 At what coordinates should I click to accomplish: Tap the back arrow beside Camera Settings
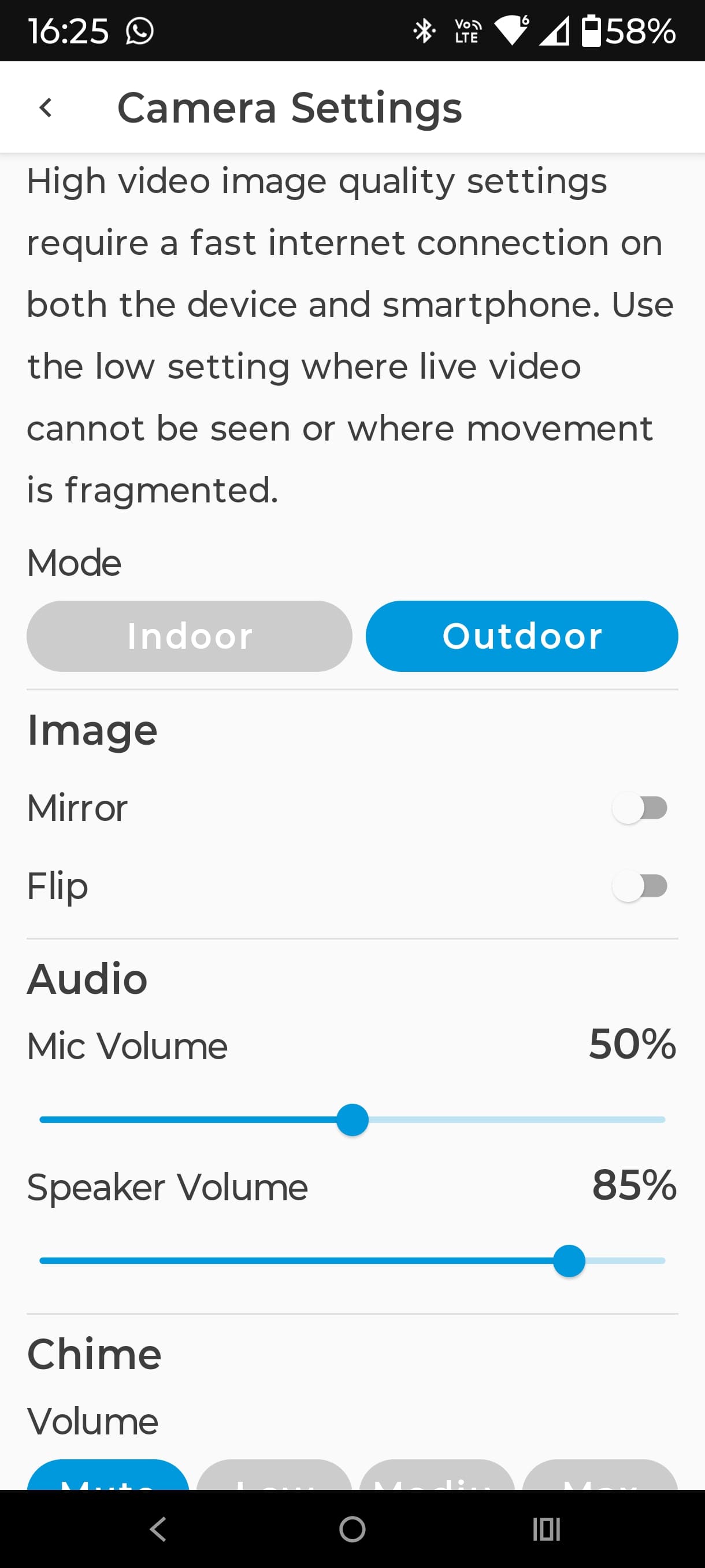[x=46, y=108]
